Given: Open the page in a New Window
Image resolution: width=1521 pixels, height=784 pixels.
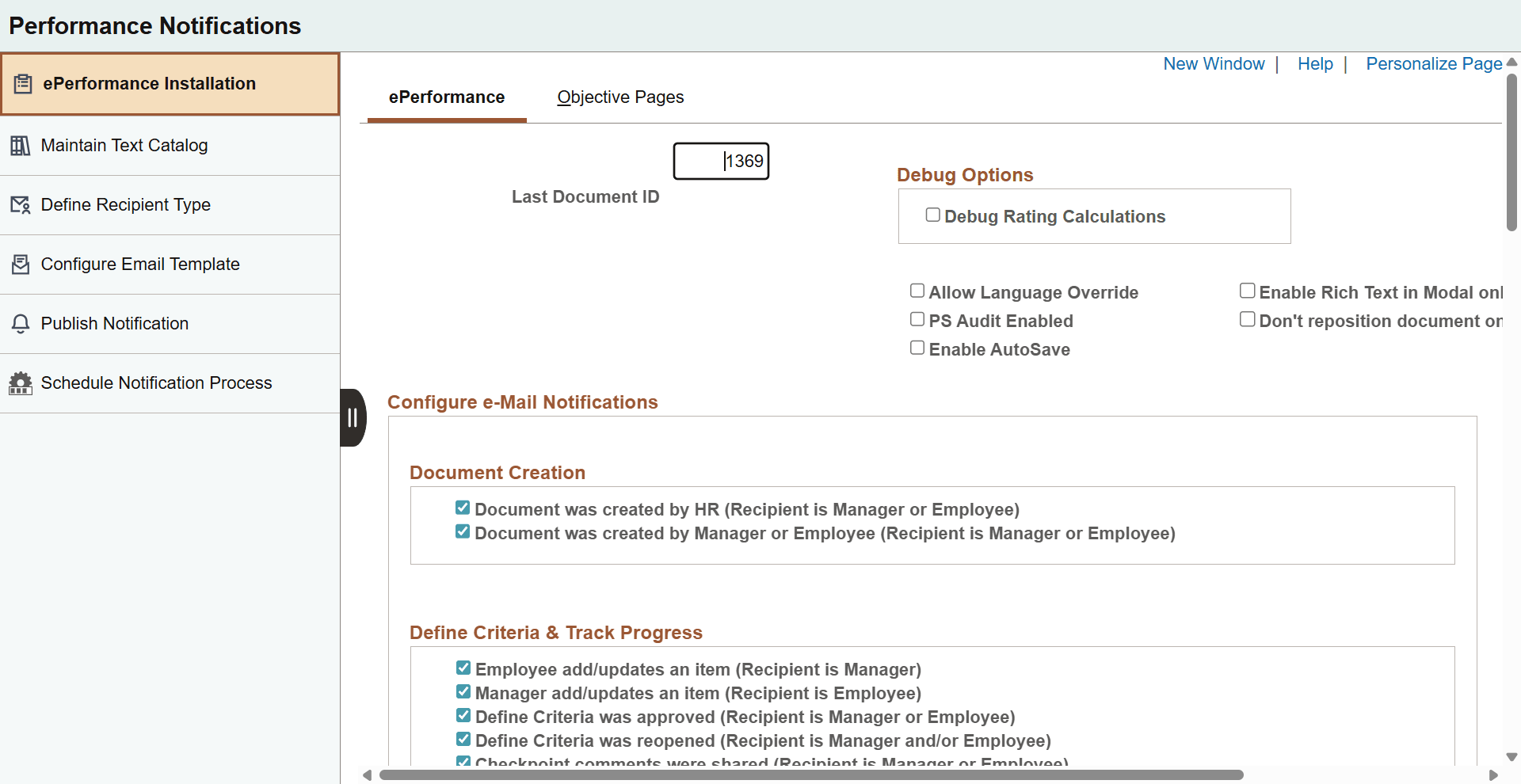Looking at the screenshot, I should pyautogui.click(x=1214, y=64).
